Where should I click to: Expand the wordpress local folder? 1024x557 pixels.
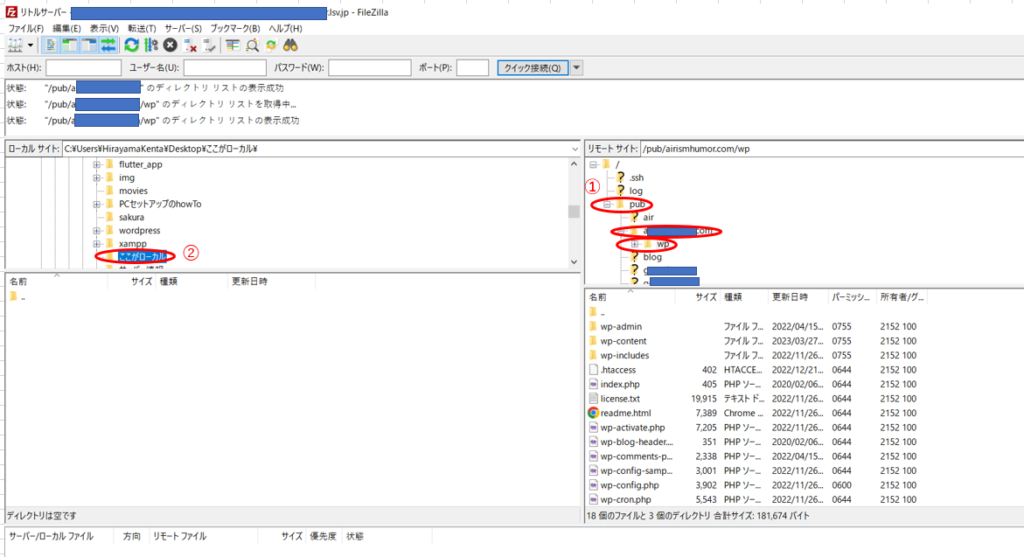coord(97,231)
